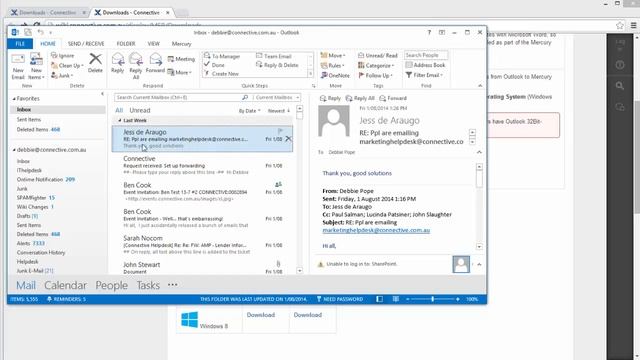Open the marketinghelpdesk@connective.com.au link
640x360 pixels.
point(376,231)
